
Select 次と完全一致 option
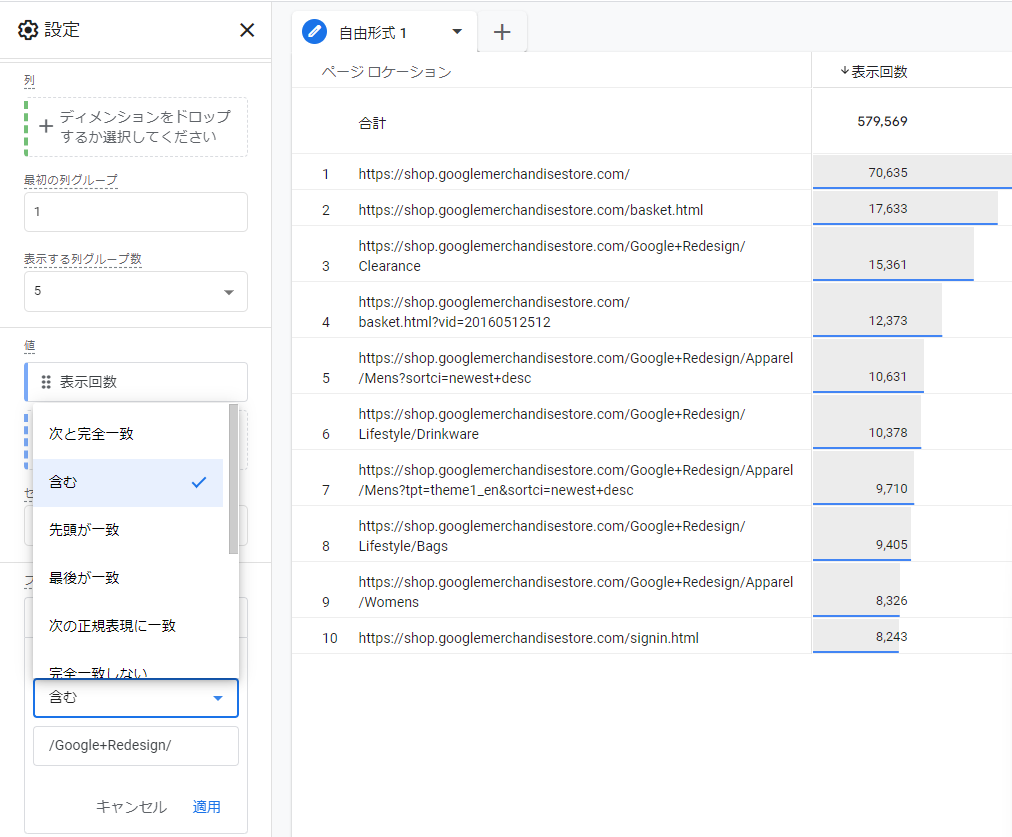click(128, 434)
